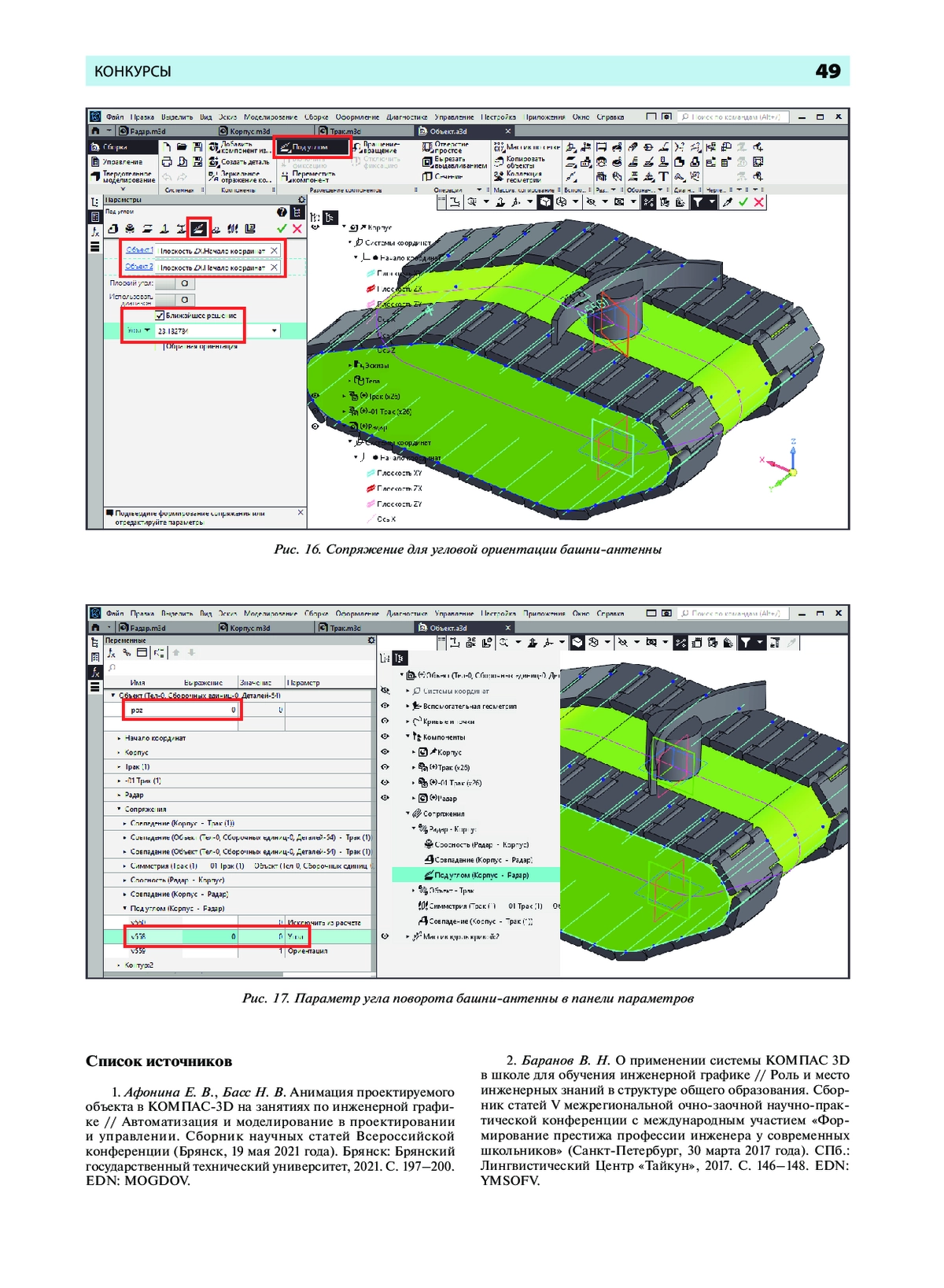This screenshot has width=944, height=1288.
Task: Click the filter funnel icon in Fig. 16 viewport toolbar
Action: point(698,202)
